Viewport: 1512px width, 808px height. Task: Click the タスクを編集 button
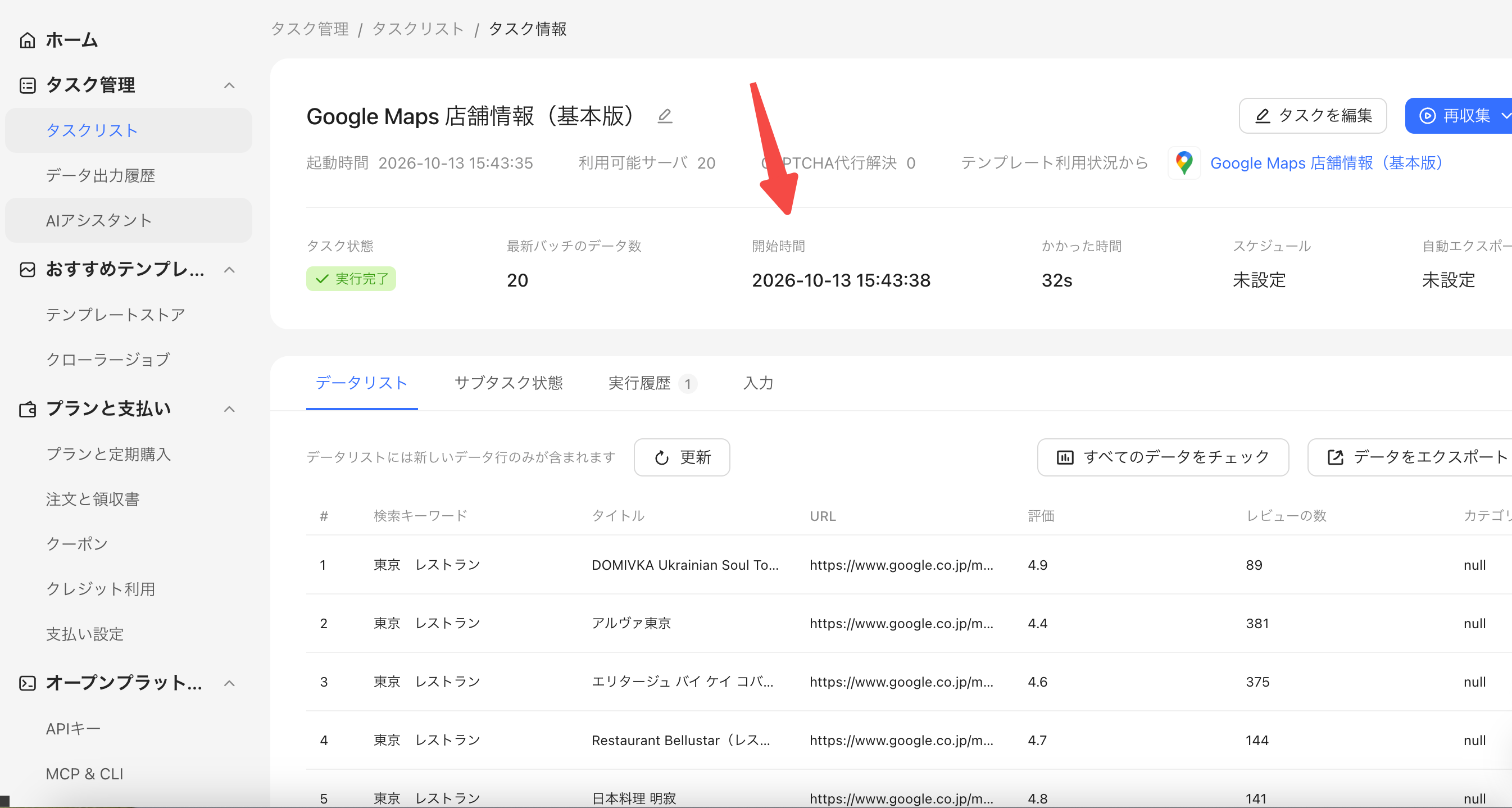1313,116
